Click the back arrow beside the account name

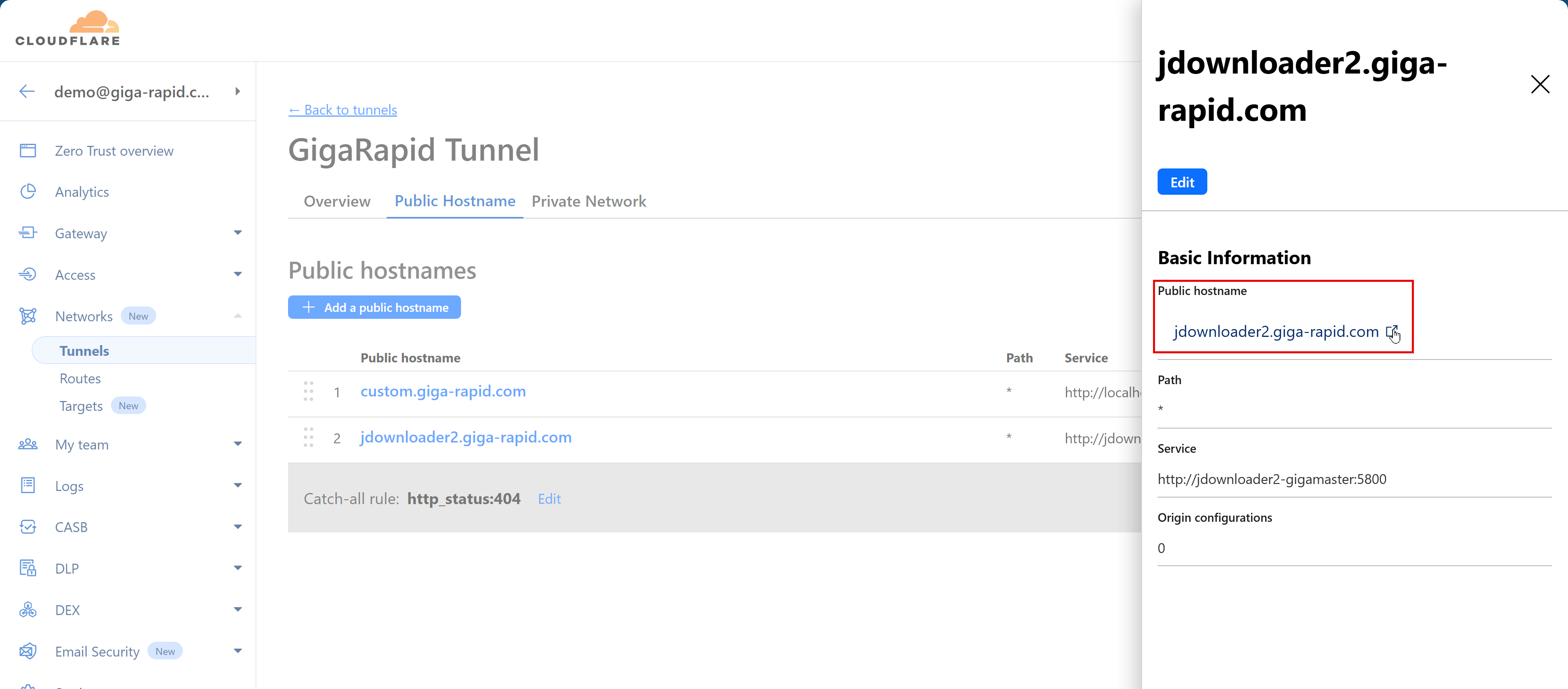click(27, 92)
